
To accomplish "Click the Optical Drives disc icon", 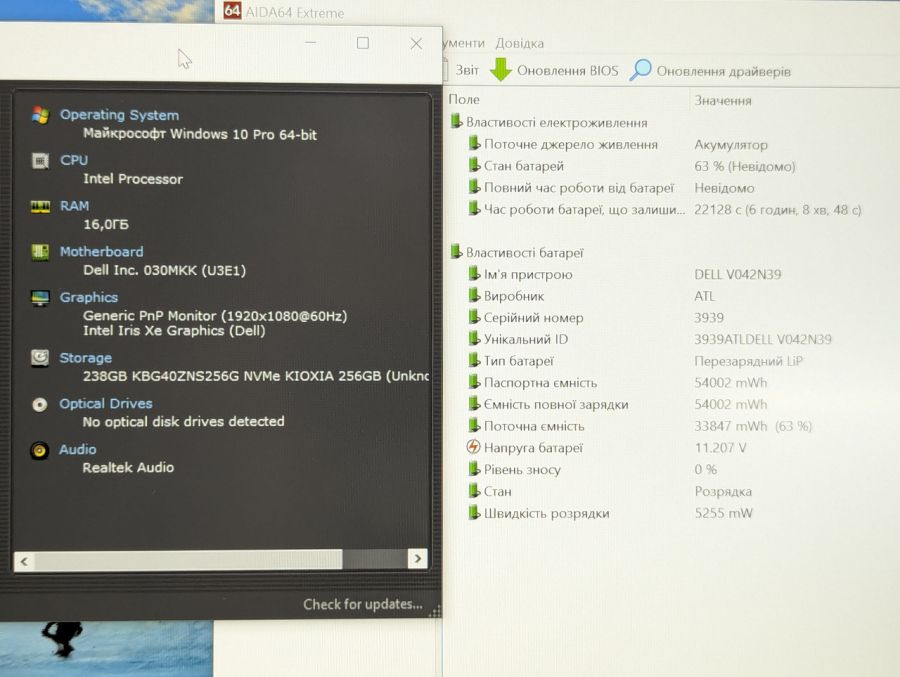I will (x=39, y=404).
